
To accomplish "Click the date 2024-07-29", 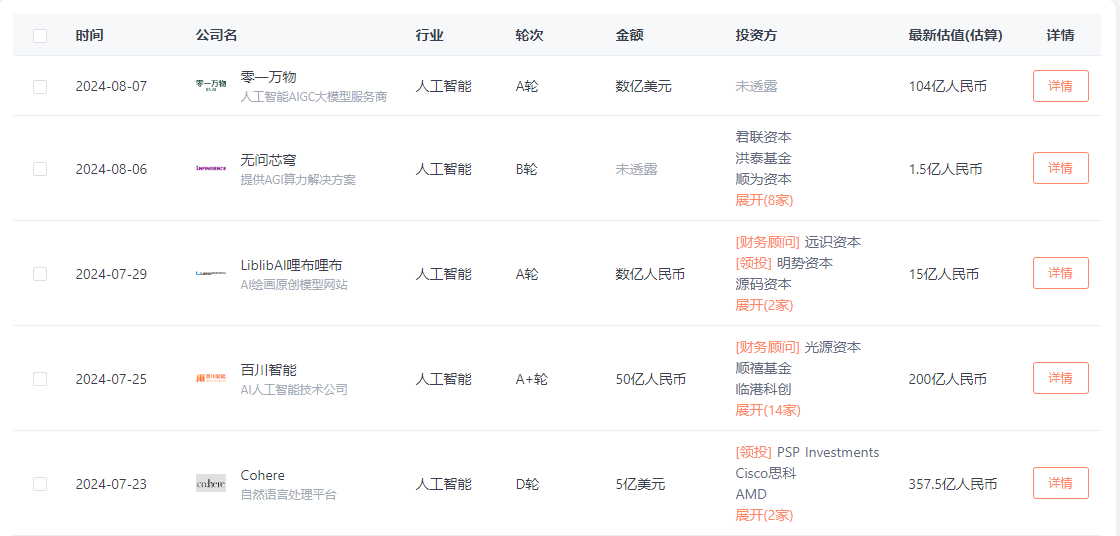I will click(x=111, y=274).
